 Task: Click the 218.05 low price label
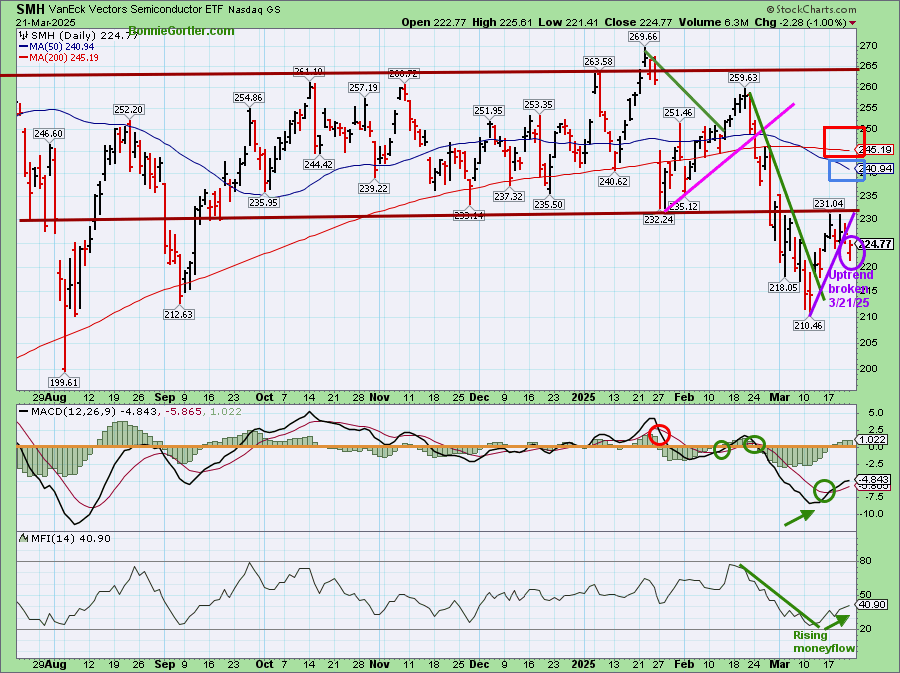click(783, 287)
